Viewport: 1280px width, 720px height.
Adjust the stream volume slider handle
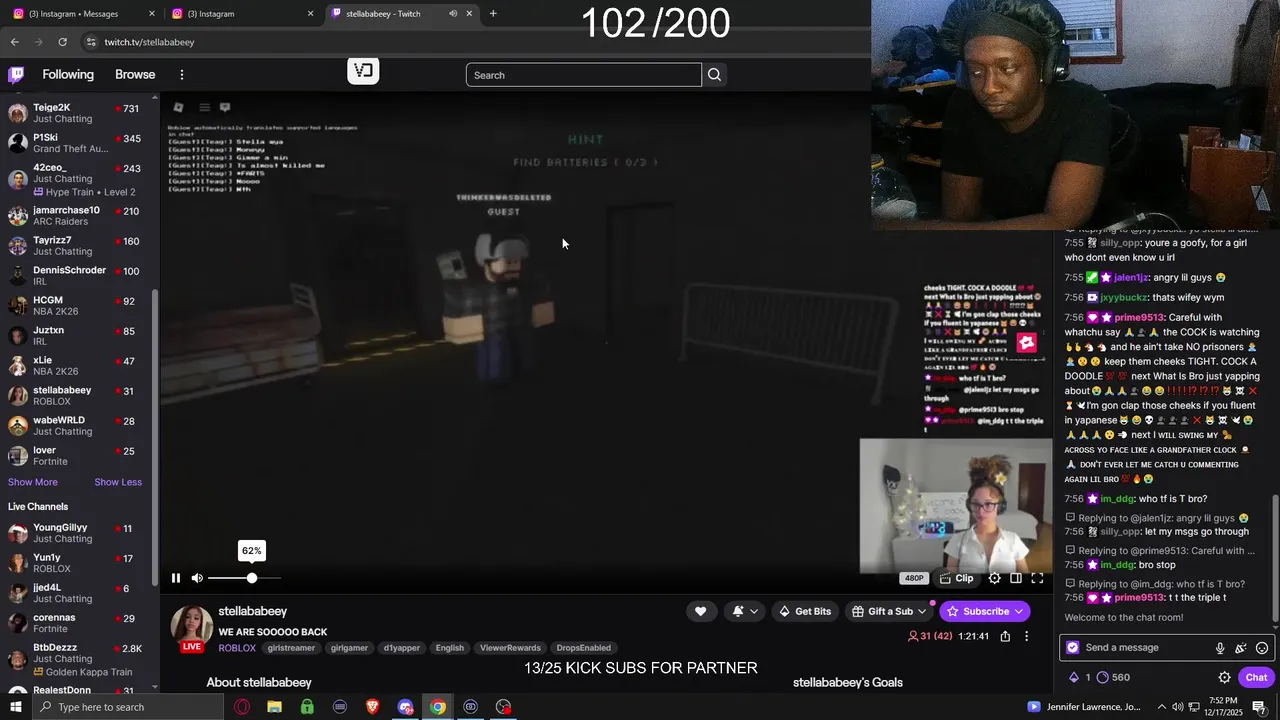252,578
